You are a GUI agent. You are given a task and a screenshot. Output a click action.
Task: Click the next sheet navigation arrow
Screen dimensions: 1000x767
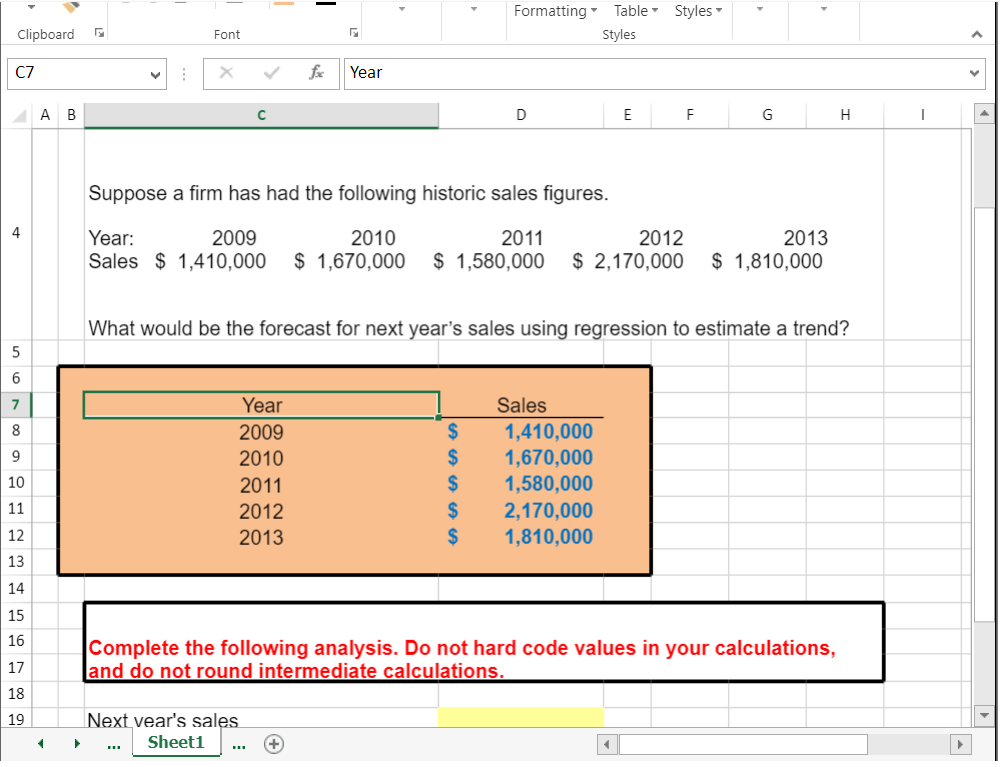pyautogui.click(x=76, y=743)
